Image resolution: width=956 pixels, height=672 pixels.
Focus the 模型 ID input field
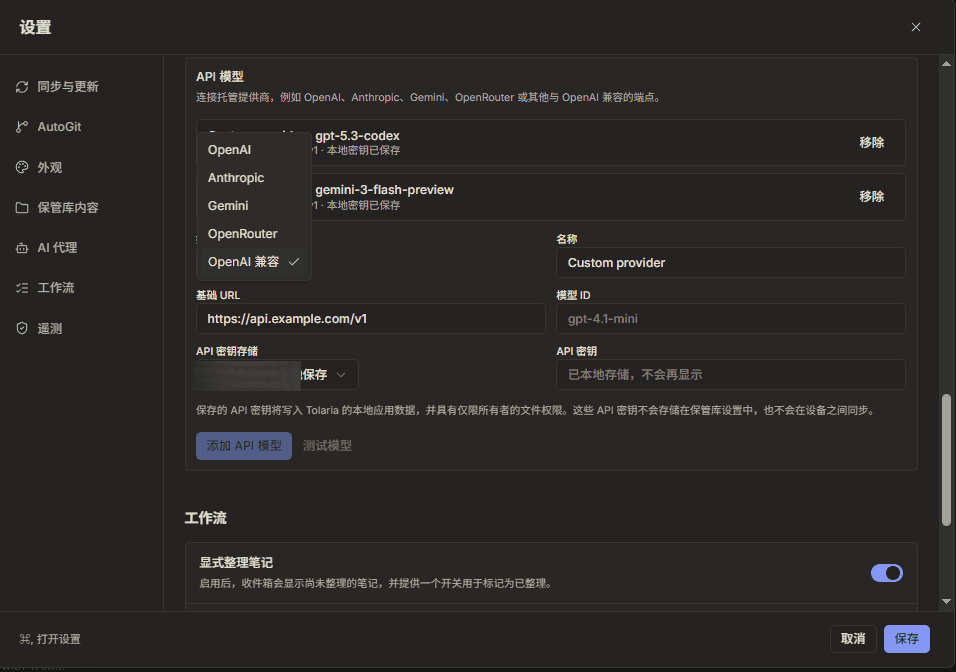(x=730, y=319)
